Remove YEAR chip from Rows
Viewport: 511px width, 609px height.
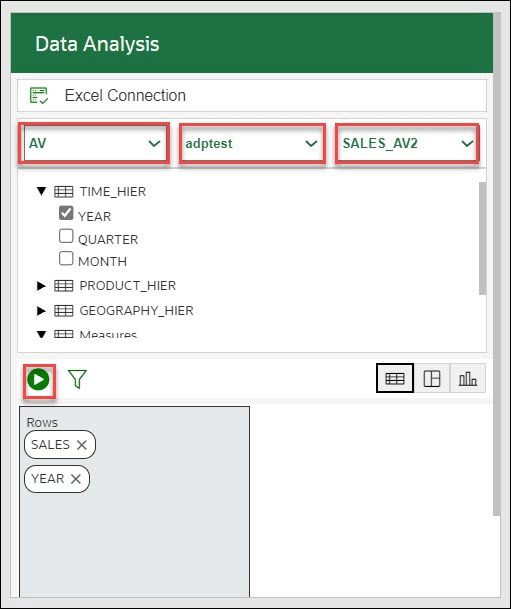pyautogui.click(x=76, y=479)
